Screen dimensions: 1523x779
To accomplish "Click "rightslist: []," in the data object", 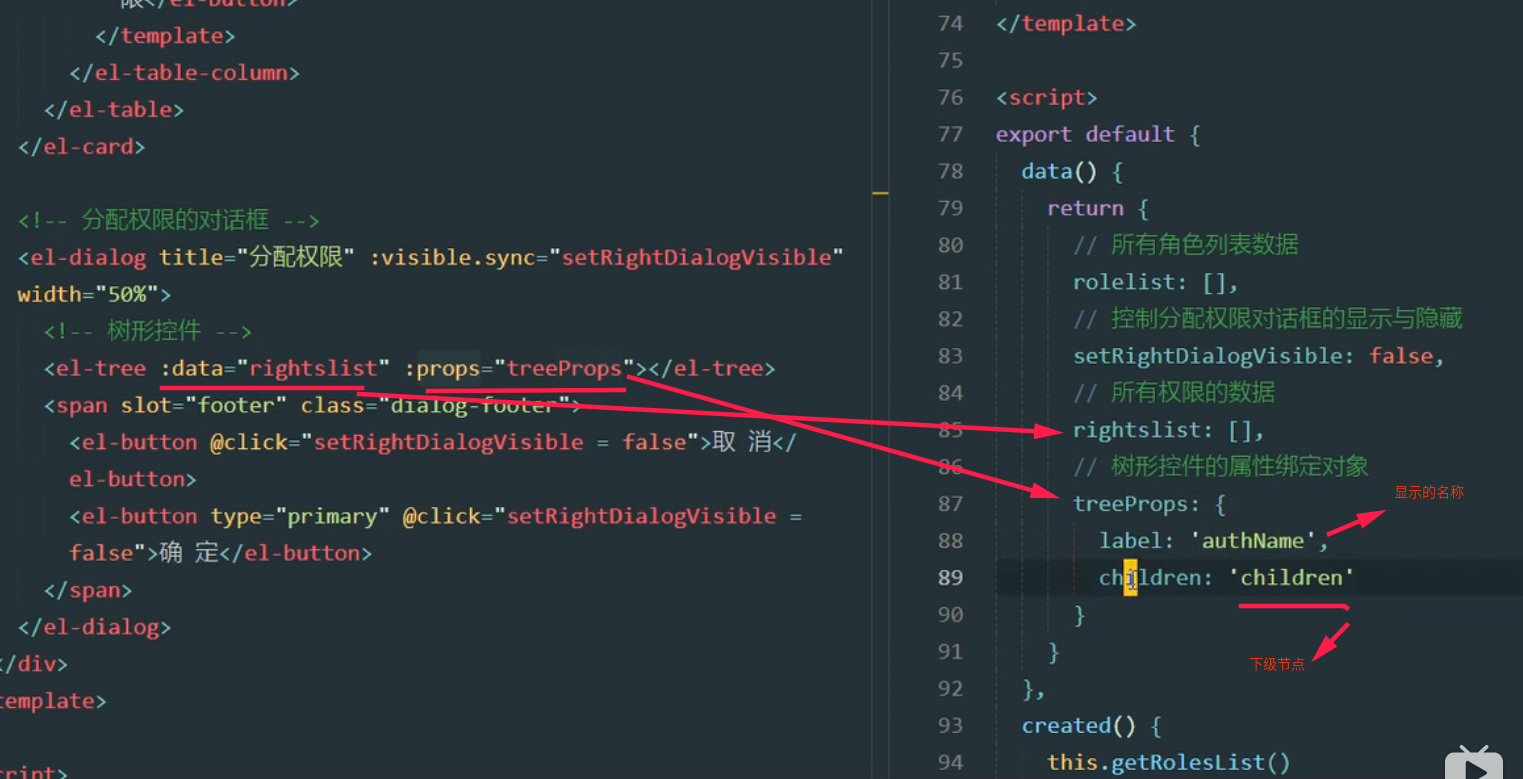I will point(1169,430).
